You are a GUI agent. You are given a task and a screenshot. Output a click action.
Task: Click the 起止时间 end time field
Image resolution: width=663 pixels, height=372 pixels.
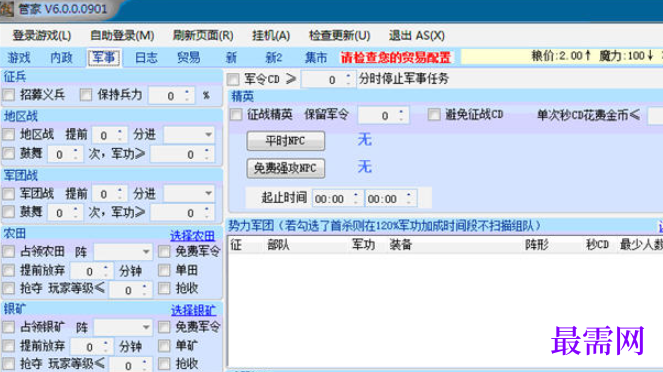point(391,199)
